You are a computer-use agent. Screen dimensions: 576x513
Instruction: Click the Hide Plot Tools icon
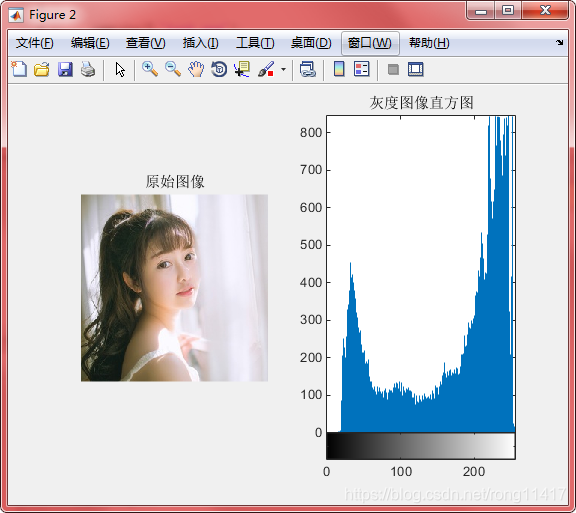click(x=393, y=69)
